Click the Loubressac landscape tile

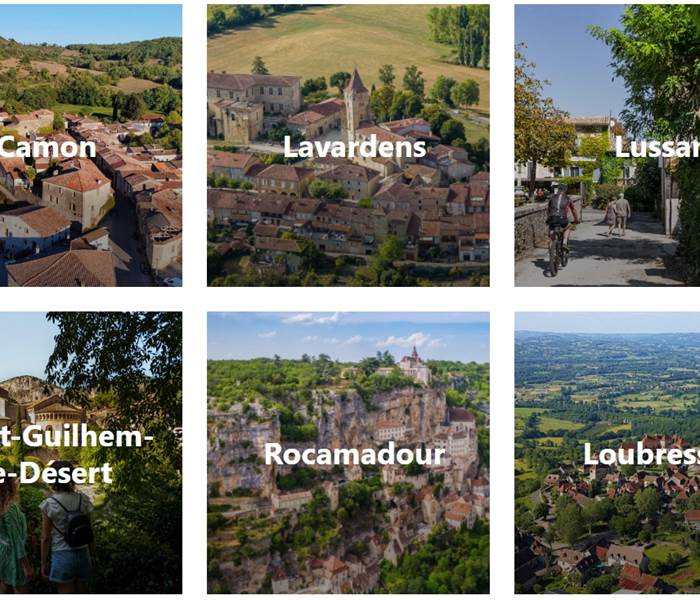click(607, 453)
